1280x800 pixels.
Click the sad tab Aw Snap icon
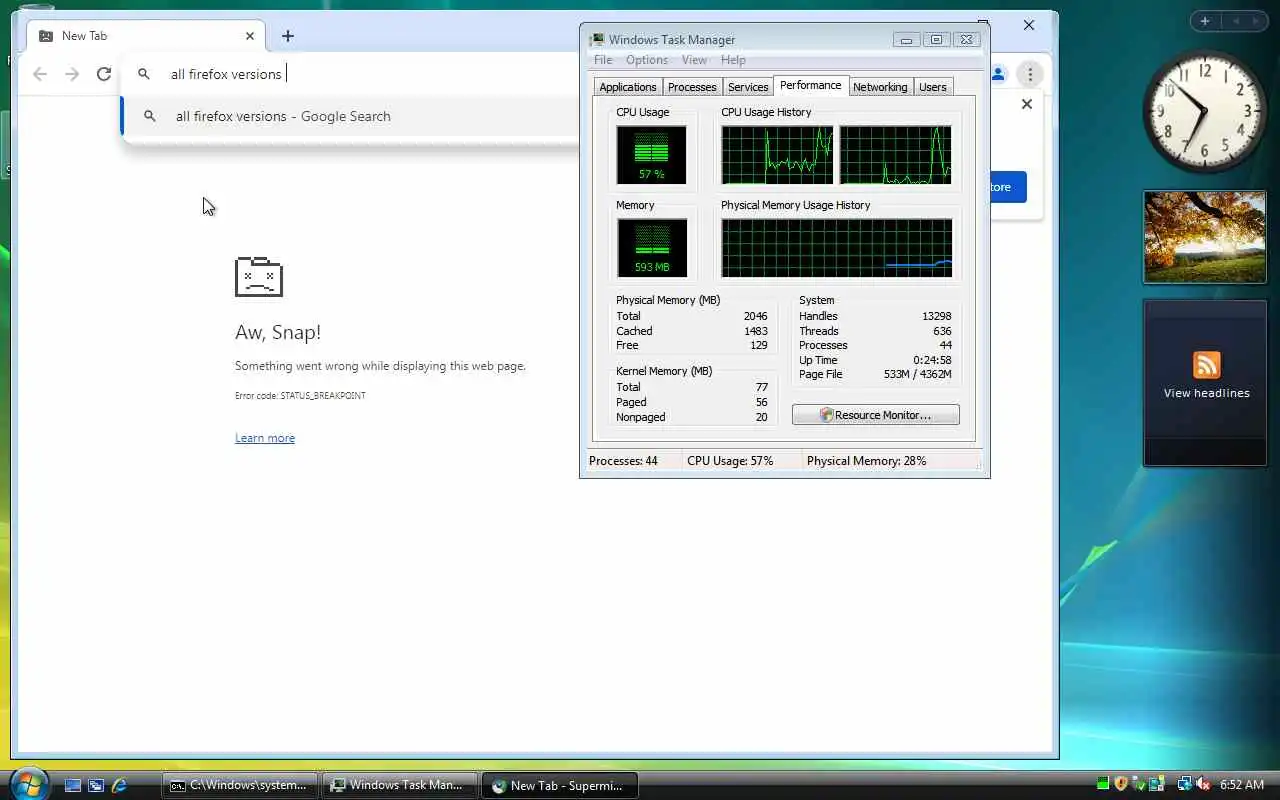click(x=259, y=277)
